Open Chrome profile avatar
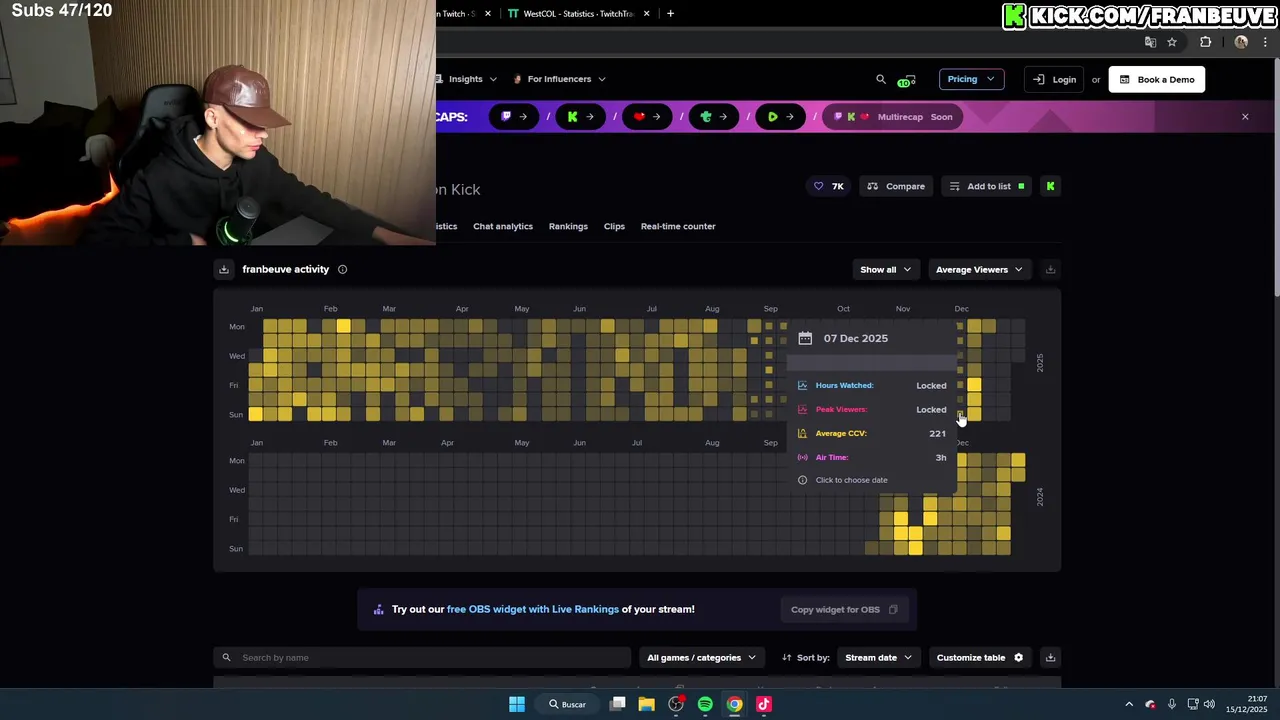Viewport: 1280px width, 720px height. 1241,42
